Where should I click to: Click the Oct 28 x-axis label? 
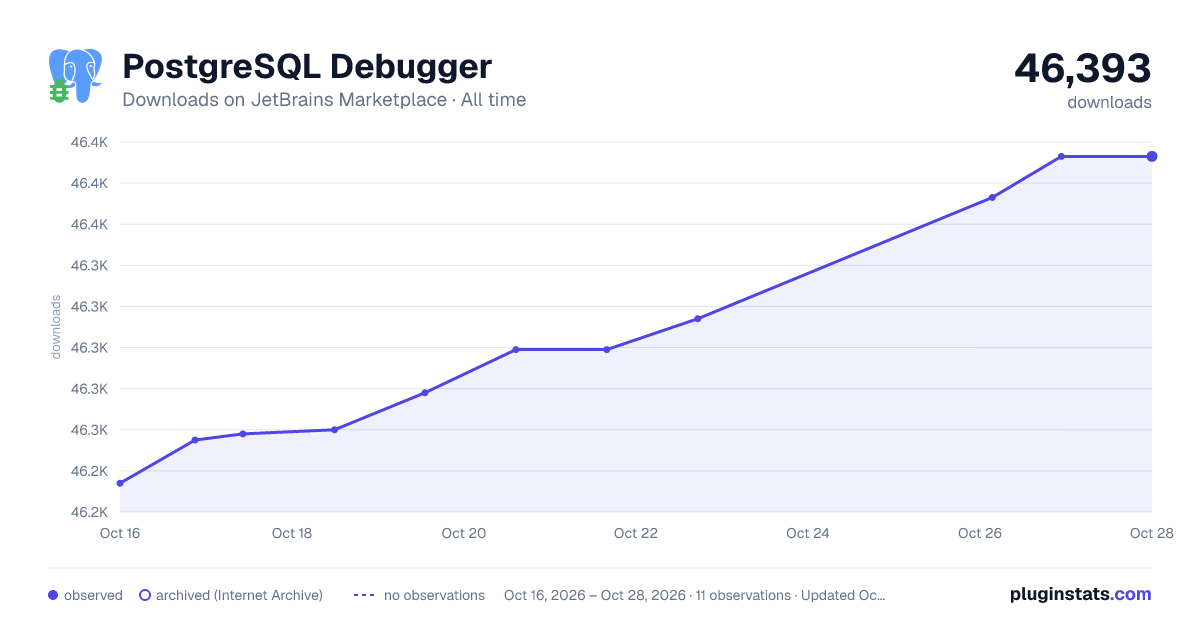(x=1150, y=533)
